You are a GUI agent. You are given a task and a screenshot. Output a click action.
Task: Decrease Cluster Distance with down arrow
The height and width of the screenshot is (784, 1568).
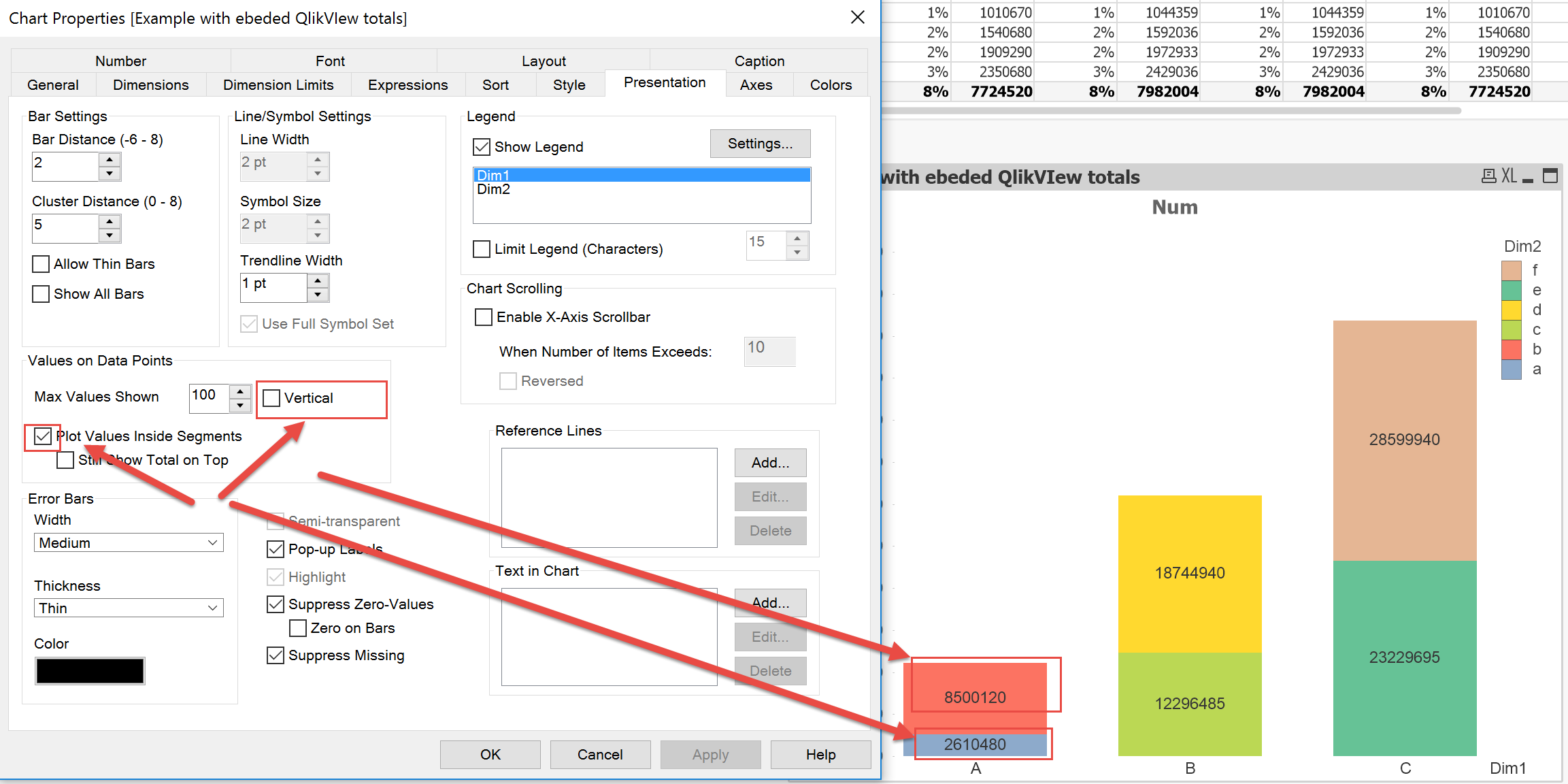coord(110,235)
